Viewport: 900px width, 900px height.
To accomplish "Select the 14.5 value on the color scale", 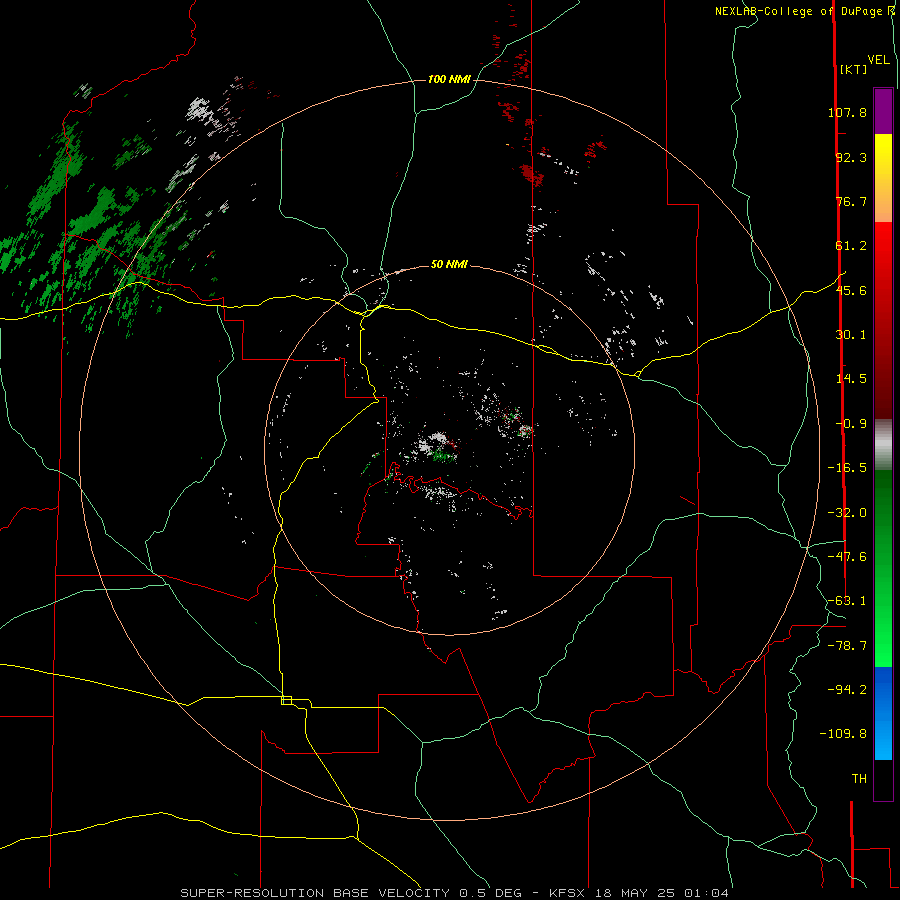I will (851, 379).
